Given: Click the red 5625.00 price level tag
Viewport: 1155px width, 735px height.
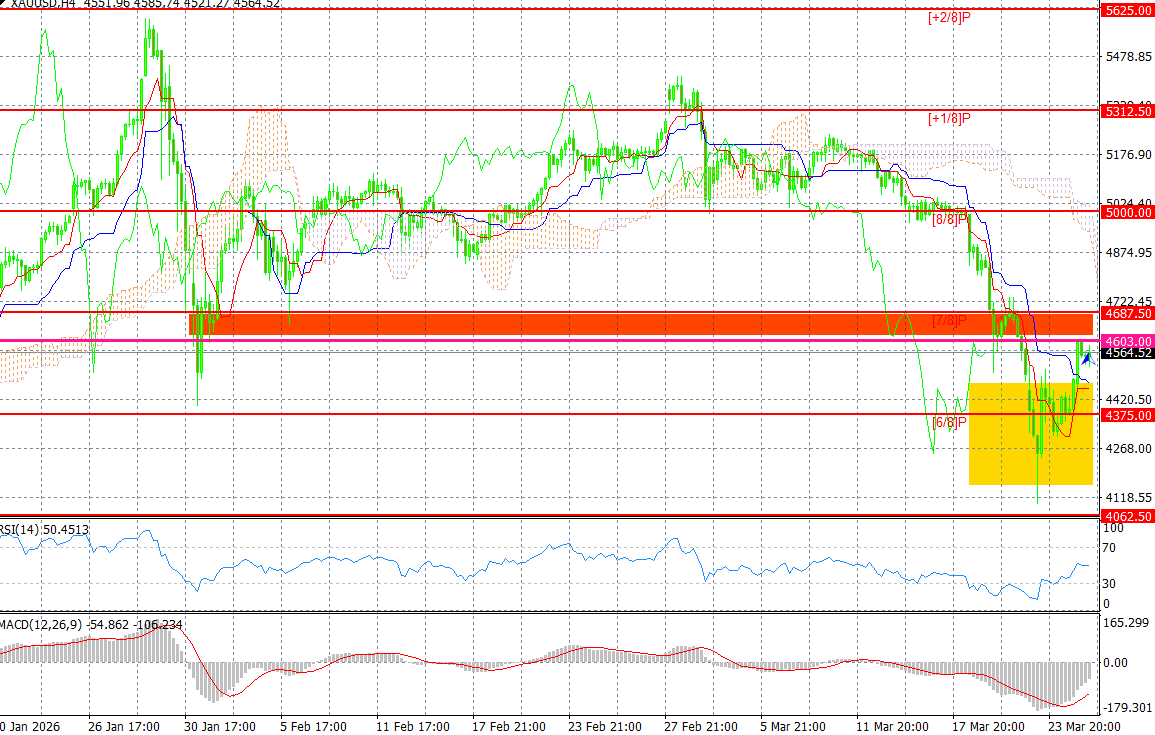Looking at the screenshot, I should (1127, 10).
